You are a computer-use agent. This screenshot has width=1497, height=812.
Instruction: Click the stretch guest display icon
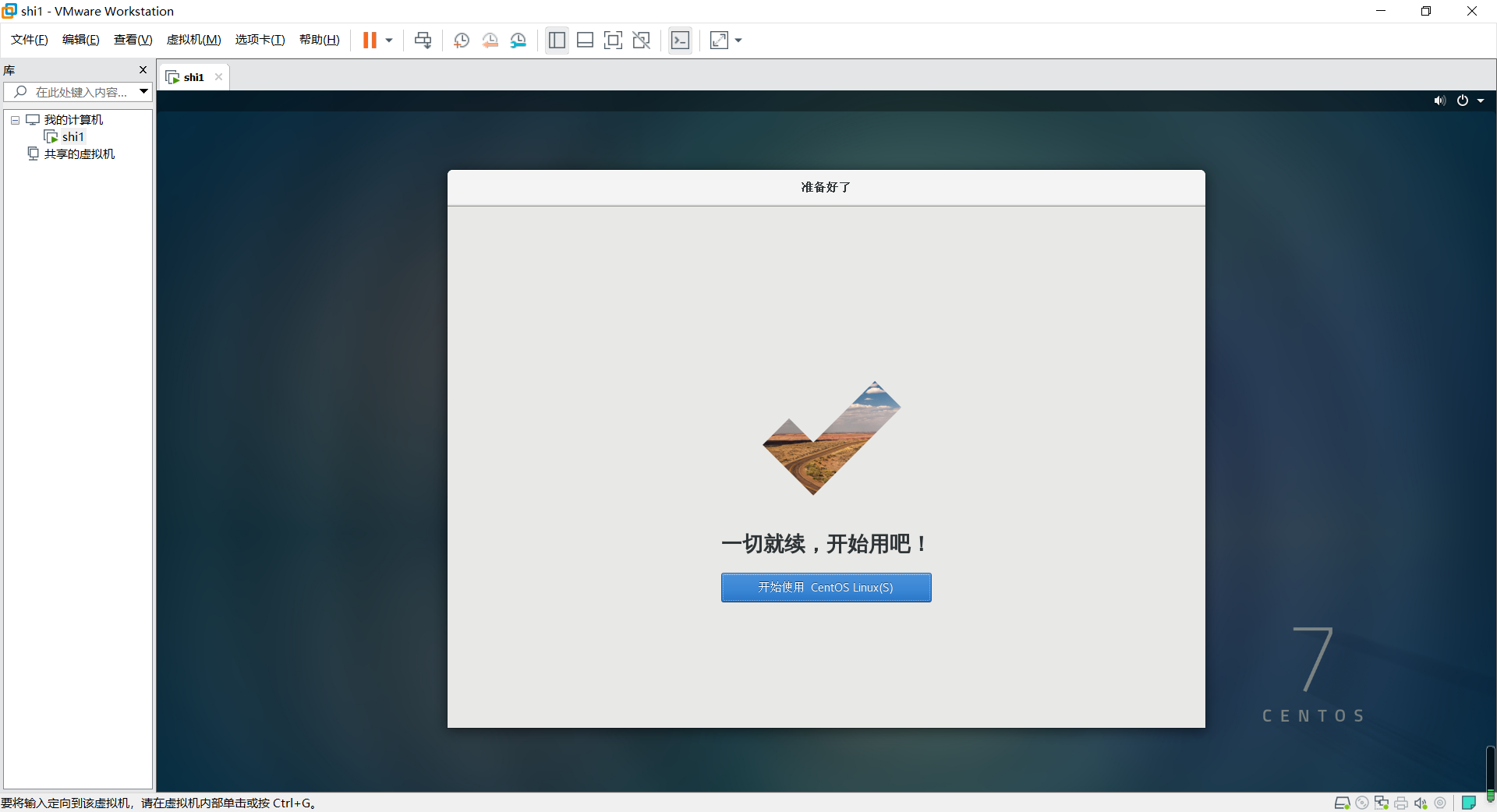pos(719,41)
